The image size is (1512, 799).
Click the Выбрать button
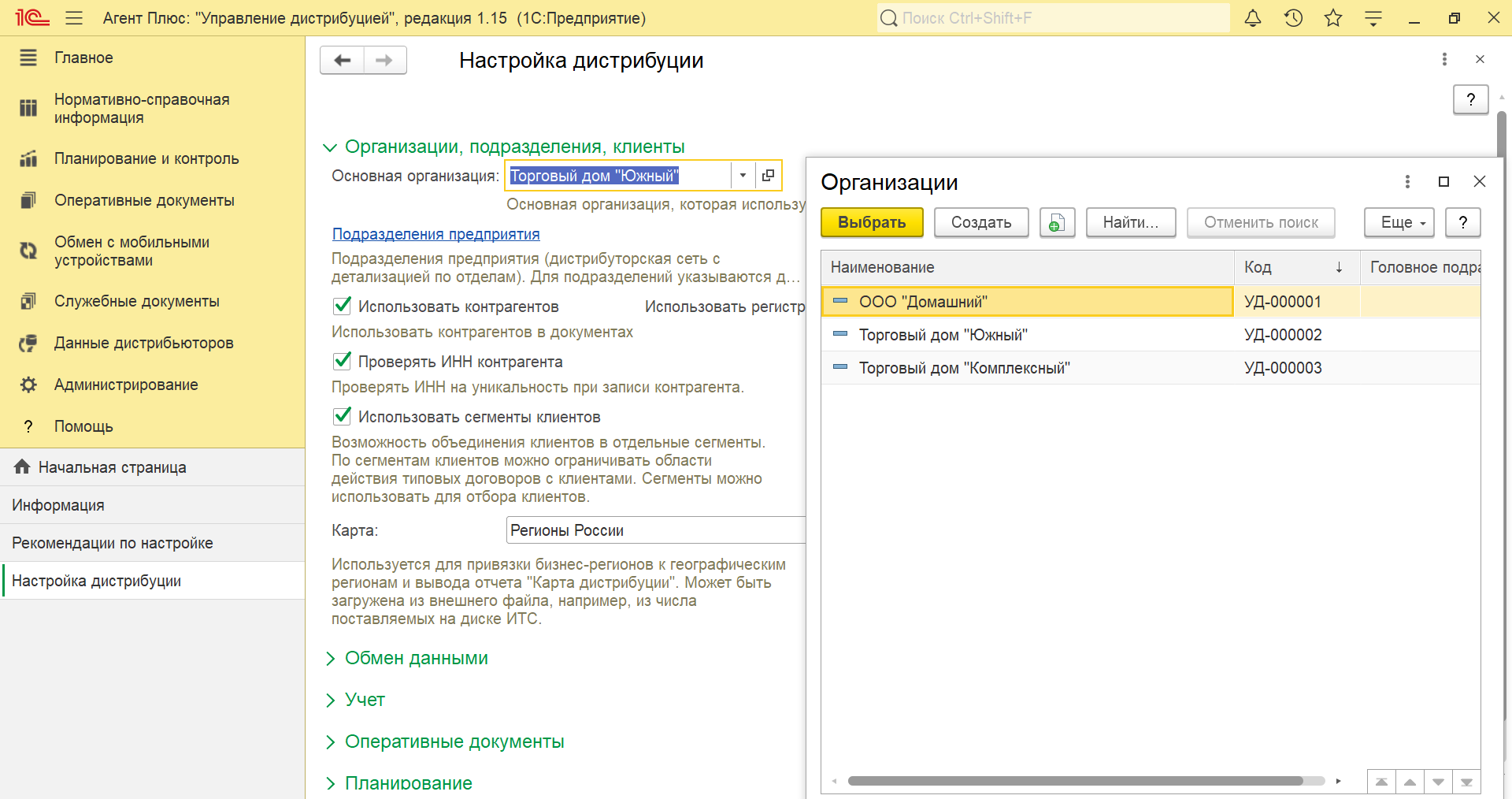click(x=872, y=222)
